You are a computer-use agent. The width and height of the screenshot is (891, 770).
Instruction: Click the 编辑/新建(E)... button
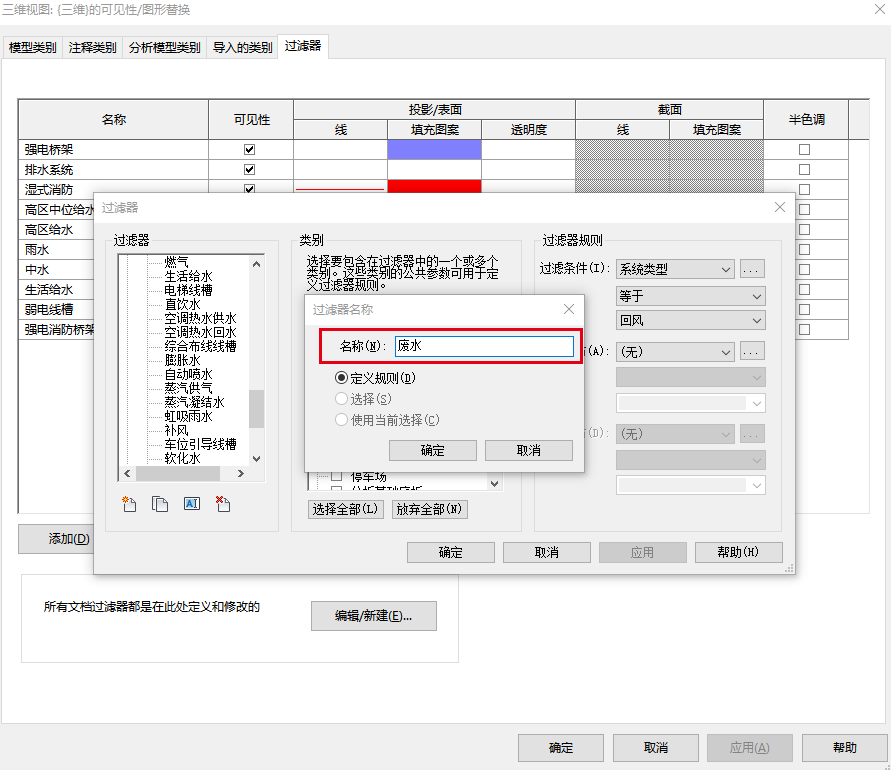[373, 616]
